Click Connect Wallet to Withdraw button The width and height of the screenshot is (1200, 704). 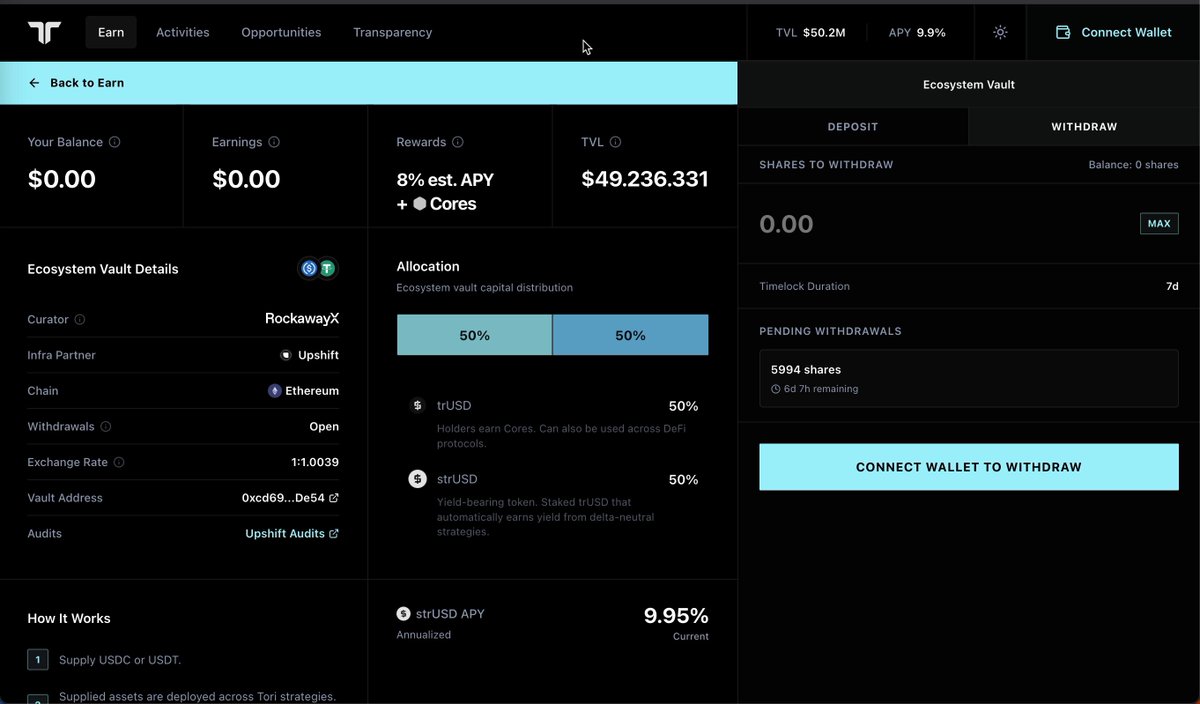coord(969,467)
